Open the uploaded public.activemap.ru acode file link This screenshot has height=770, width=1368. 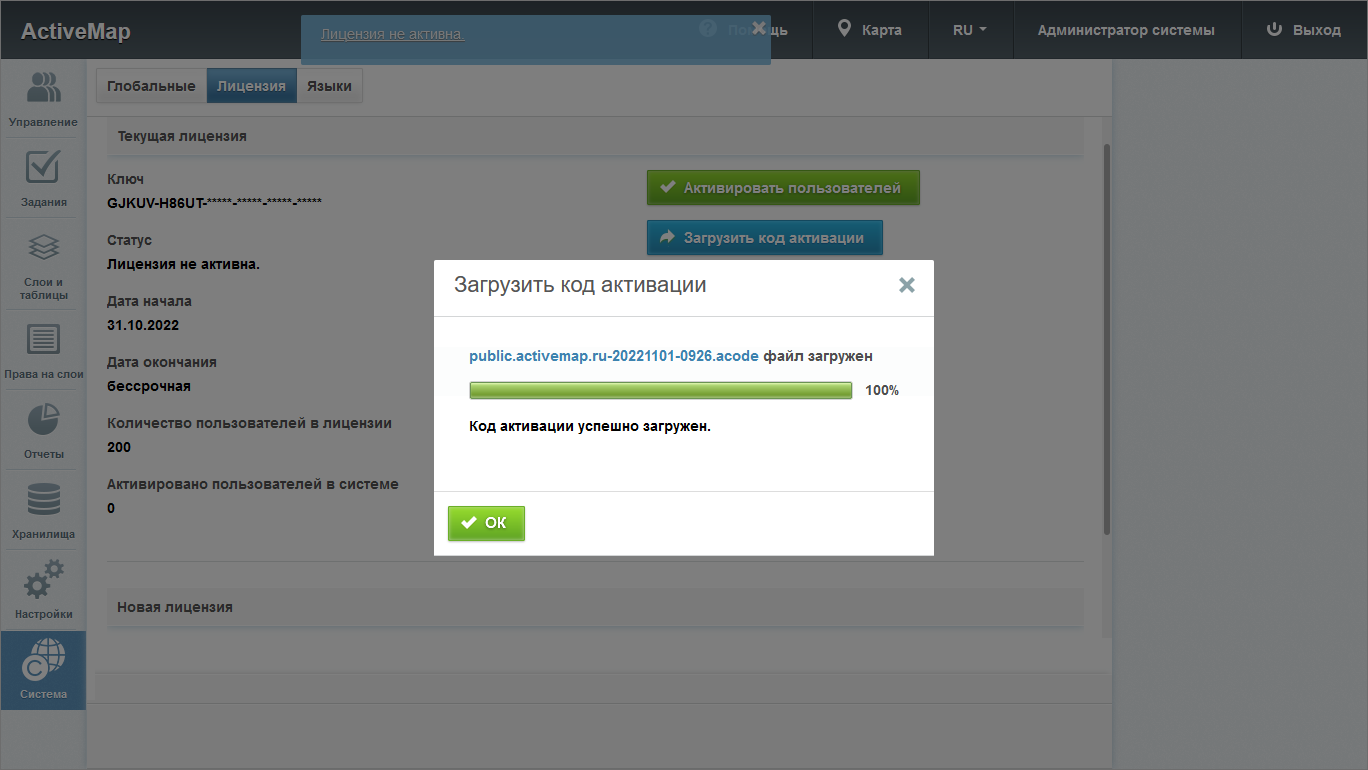(x=613, y=356)
